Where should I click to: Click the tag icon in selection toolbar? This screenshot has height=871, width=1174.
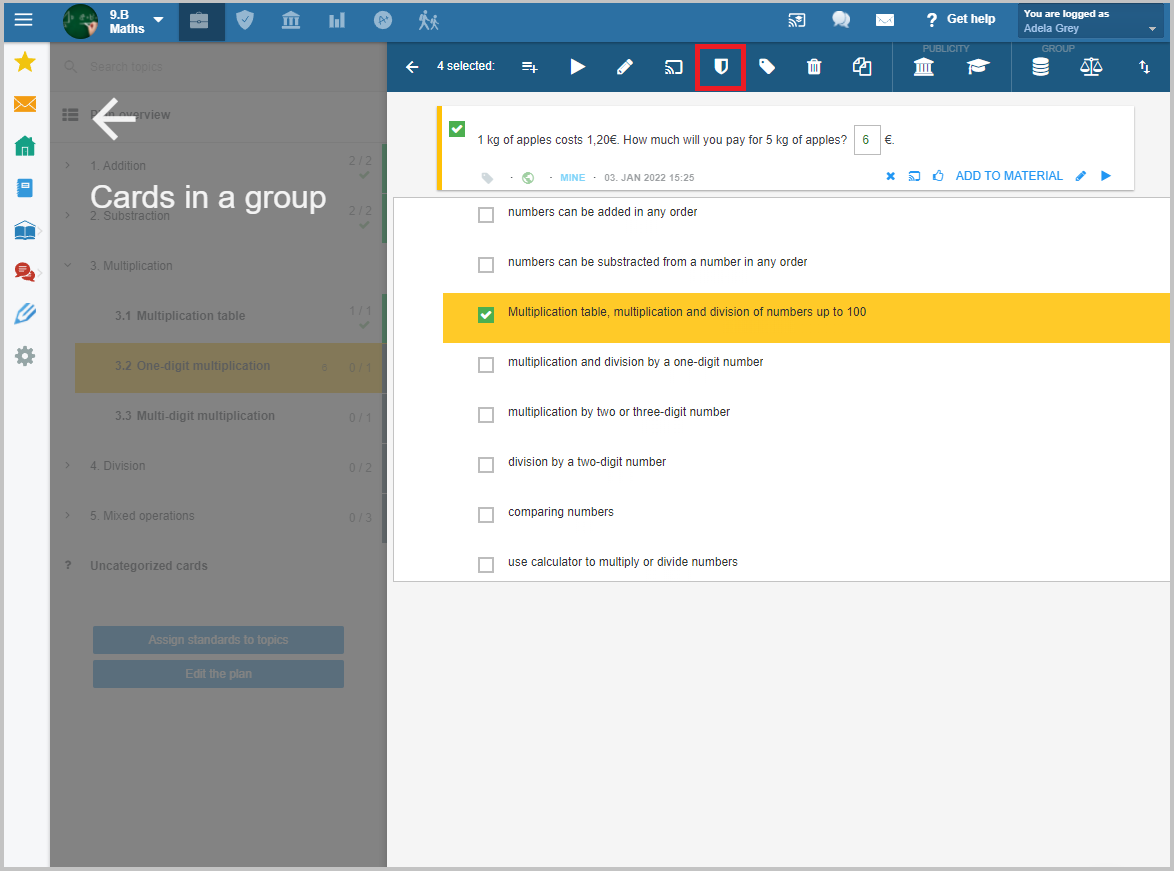767,67
